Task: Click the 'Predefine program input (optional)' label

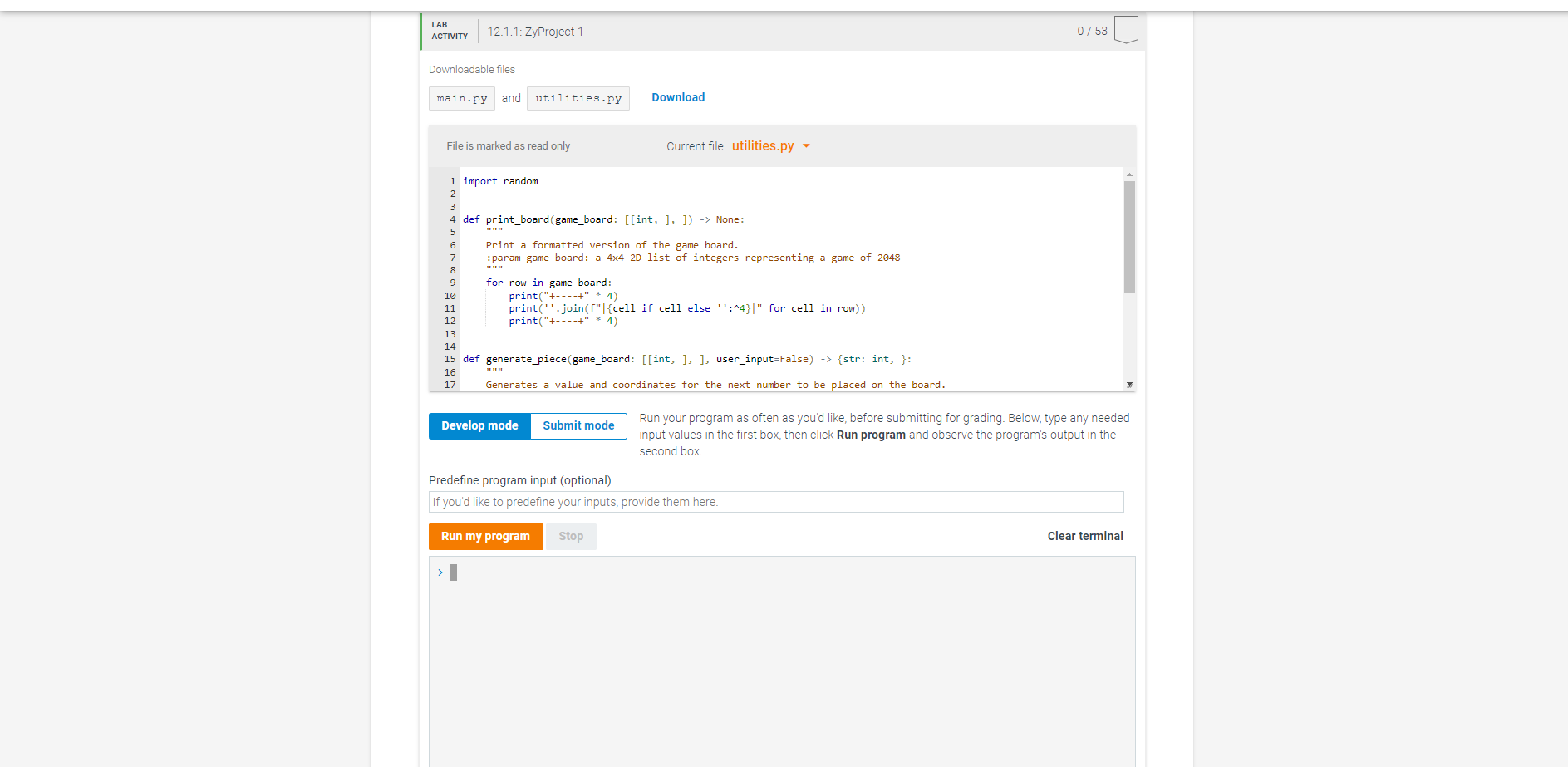Action: pos(519,480)
